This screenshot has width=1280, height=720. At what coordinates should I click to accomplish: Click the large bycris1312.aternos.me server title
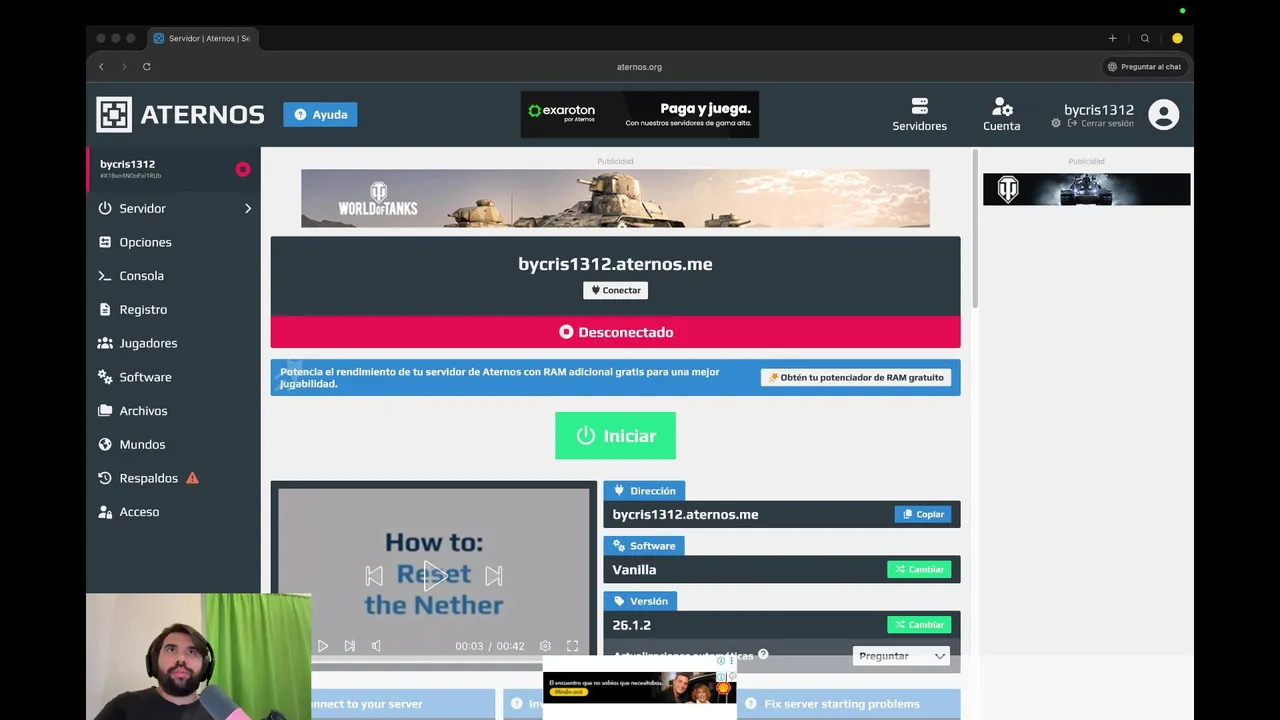[615, 264]
